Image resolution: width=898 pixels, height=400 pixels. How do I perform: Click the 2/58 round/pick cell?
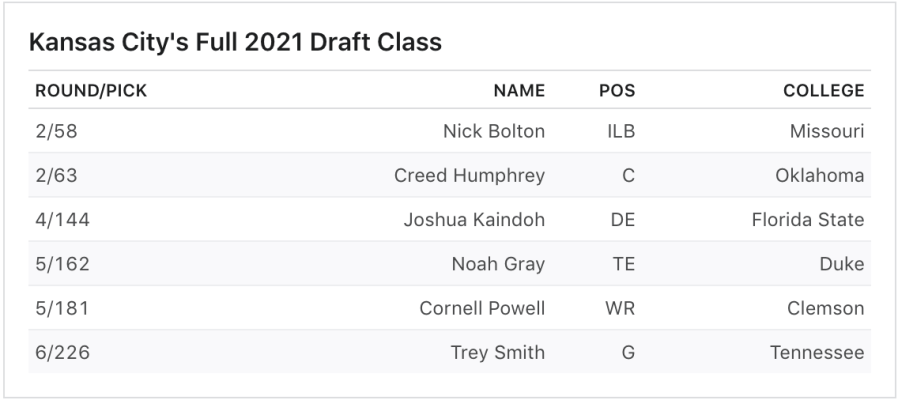56,131
